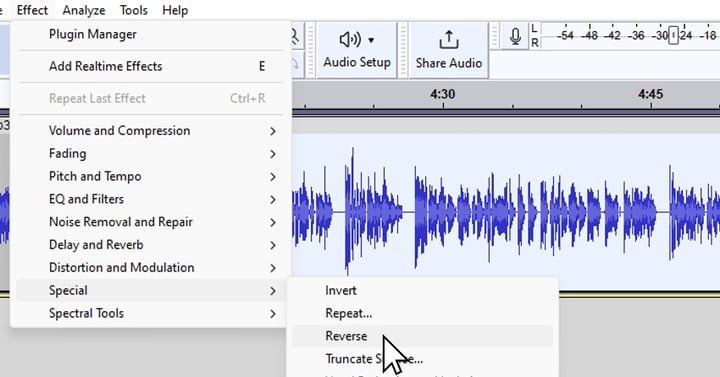Click the microphone record meter icon

point(515,36)
